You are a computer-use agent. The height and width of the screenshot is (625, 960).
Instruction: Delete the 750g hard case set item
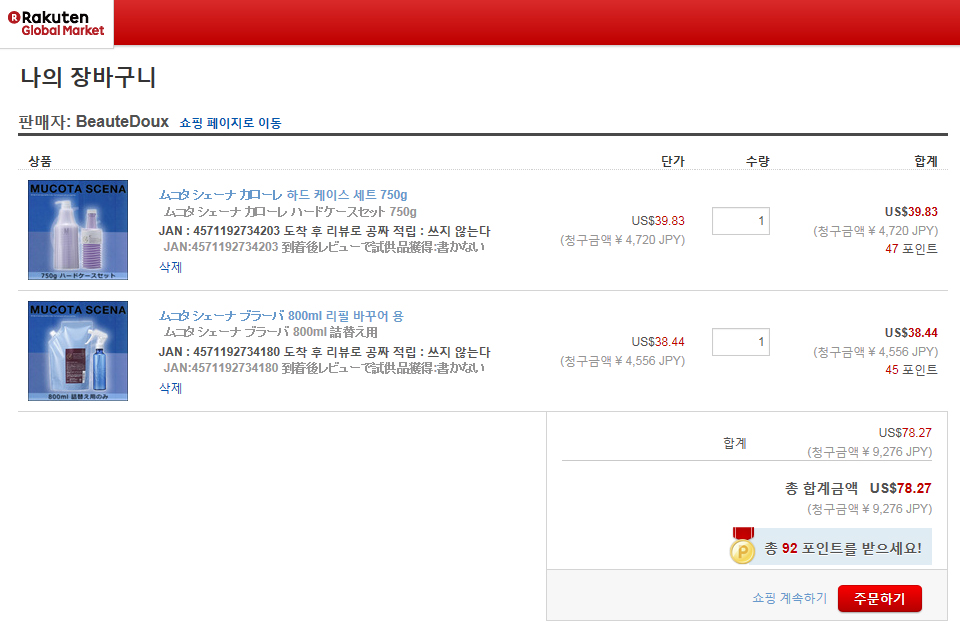170,267
